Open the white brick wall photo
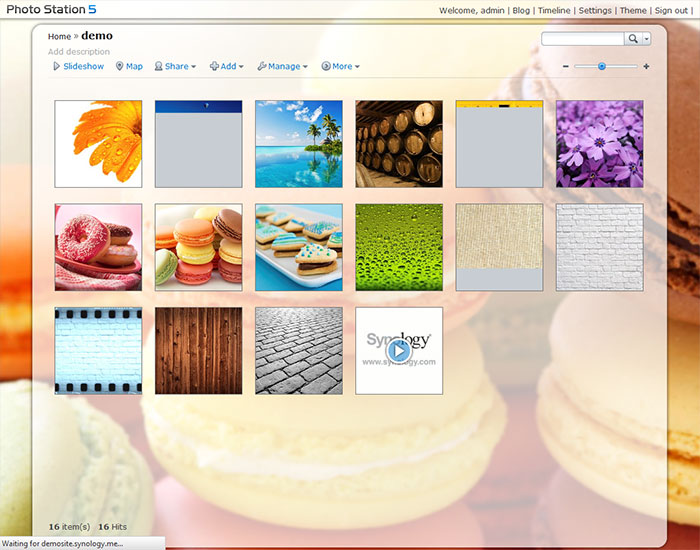 [x=600, y=247]
